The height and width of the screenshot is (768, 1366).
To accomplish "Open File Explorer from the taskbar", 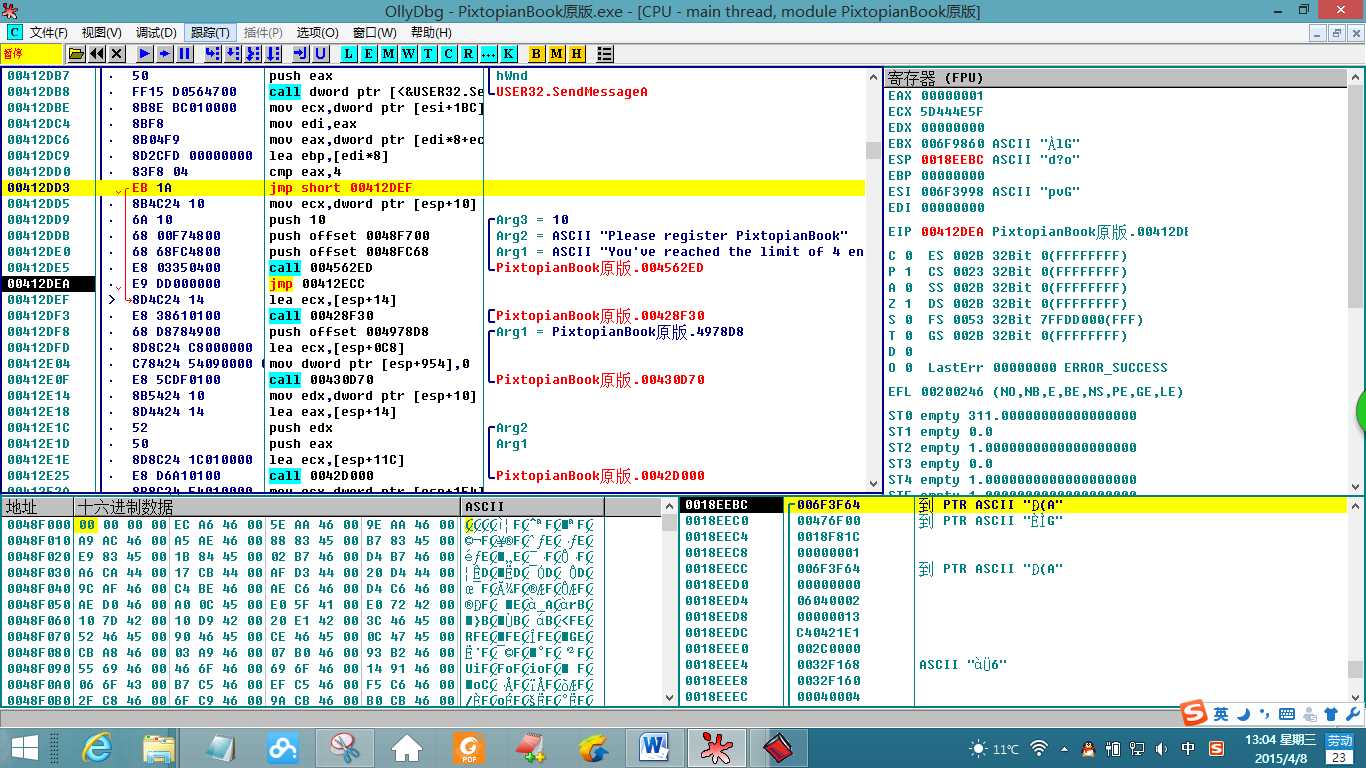I will (x=159, y=747).
